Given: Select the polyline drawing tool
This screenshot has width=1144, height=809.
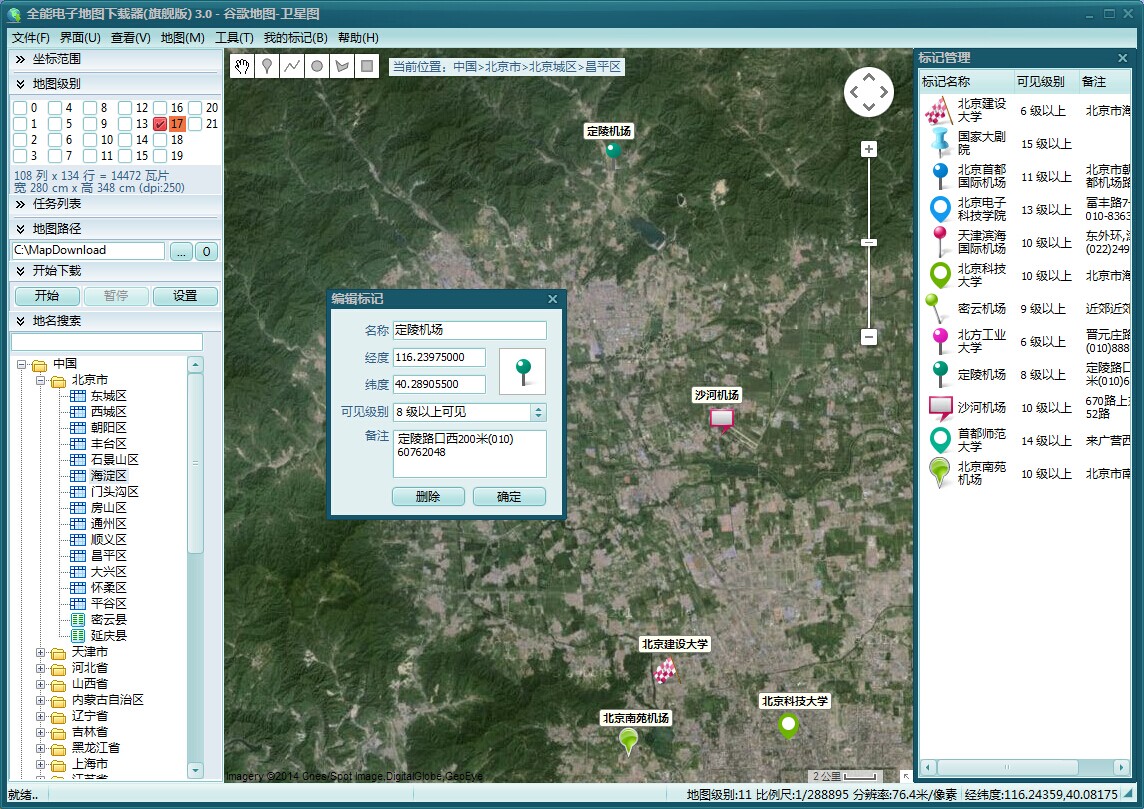Looking at the screenshot, I should click(x=292, y=66).
